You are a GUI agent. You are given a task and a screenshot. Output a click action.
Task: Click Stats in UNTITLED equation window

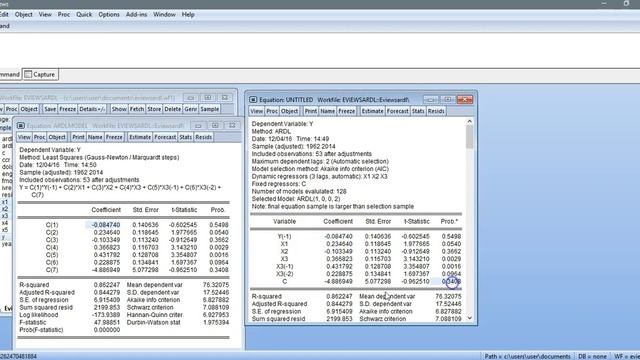418,111
